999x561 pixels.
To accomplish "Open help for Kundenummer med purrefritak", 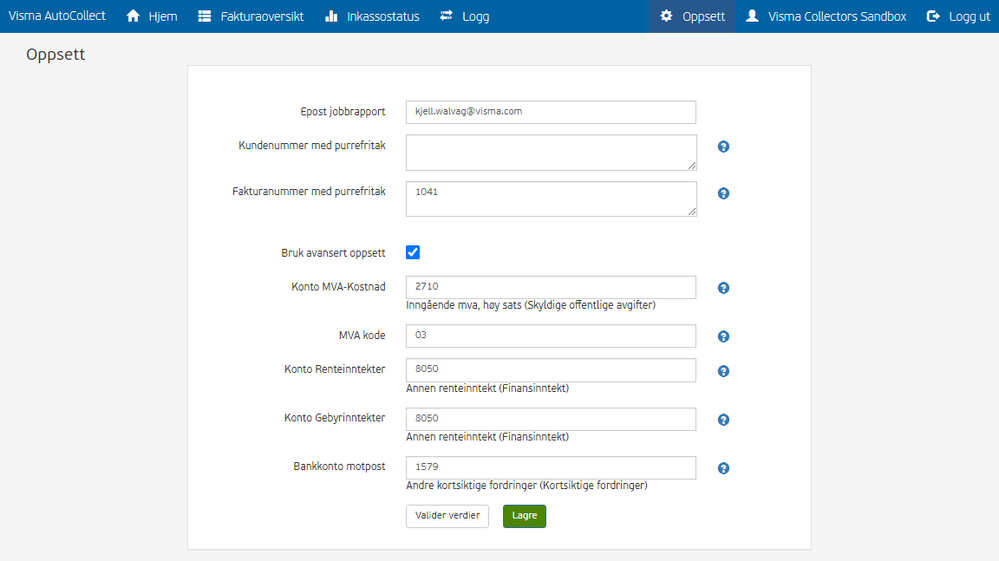I will pos(723,146).
